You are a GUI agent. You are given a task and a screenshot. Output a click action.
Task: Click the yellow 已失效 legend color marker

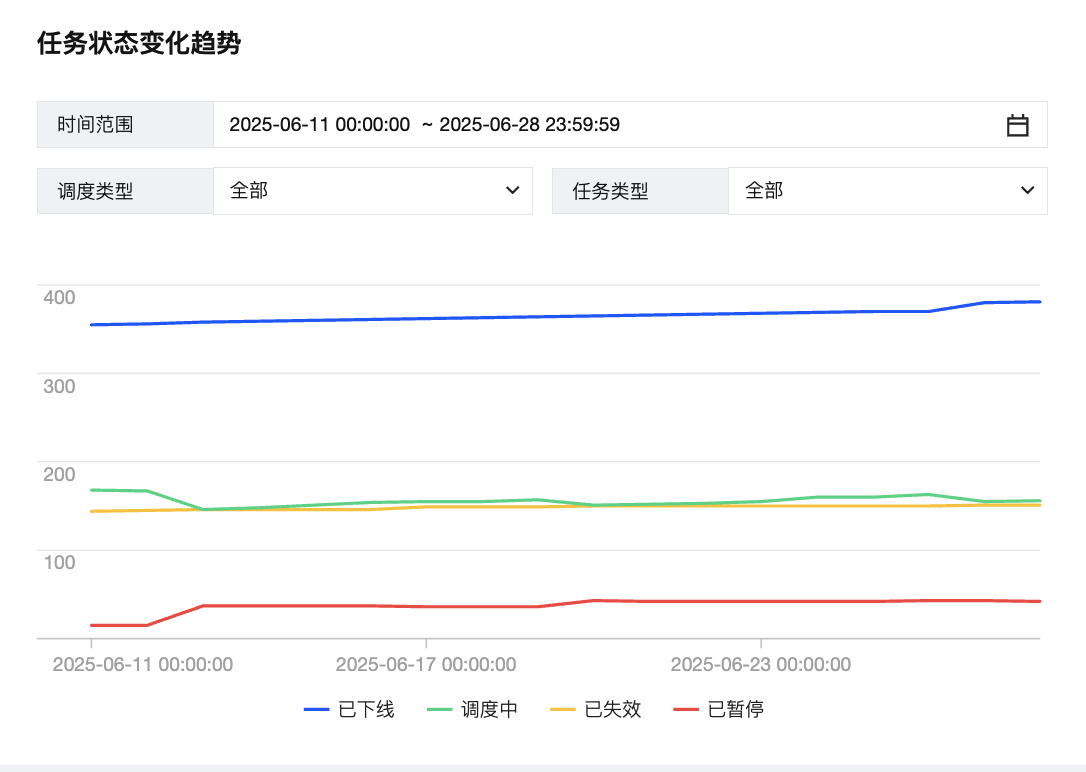[562, 710]
